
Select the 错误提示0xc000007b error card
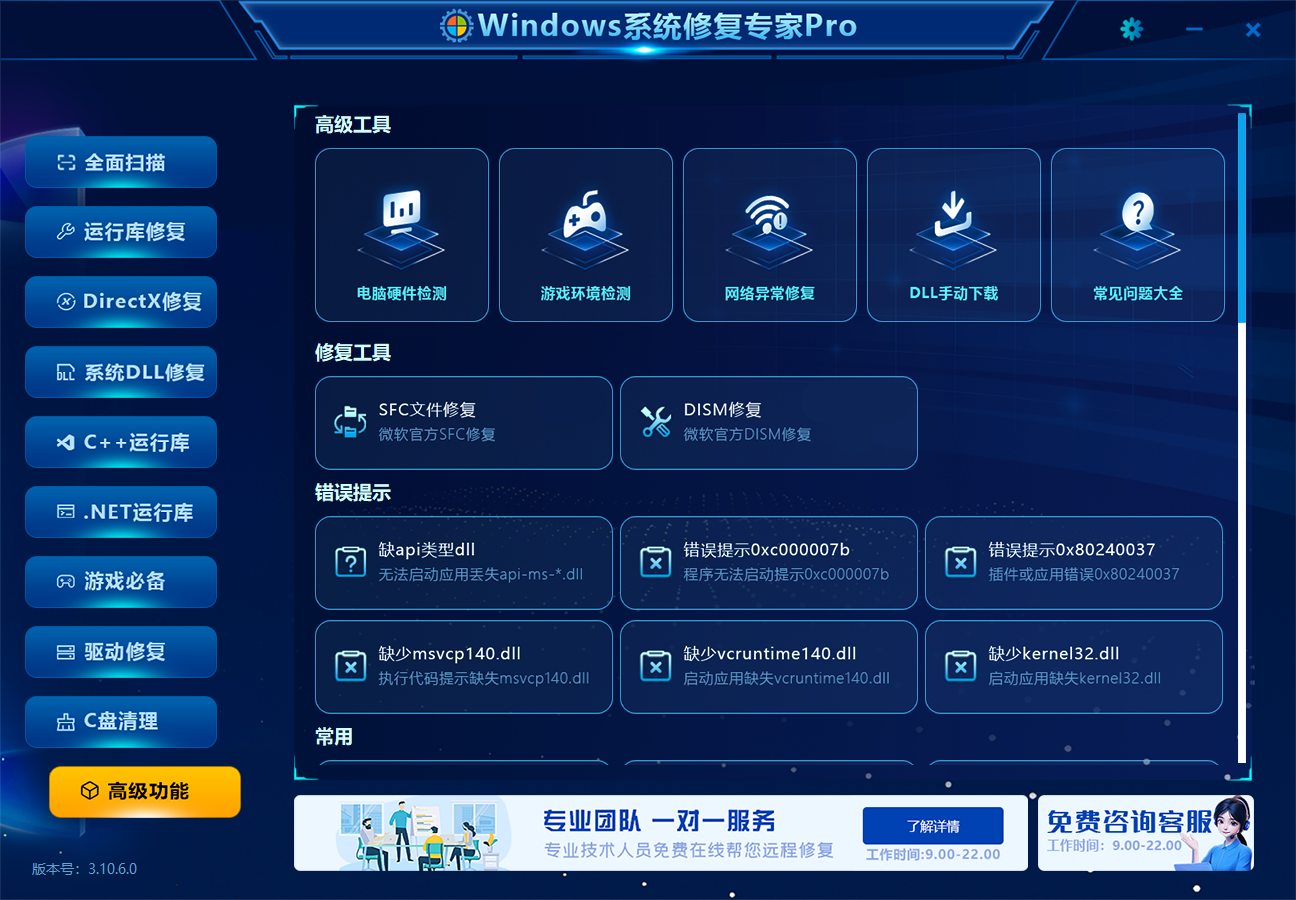(x=768, y=562)
